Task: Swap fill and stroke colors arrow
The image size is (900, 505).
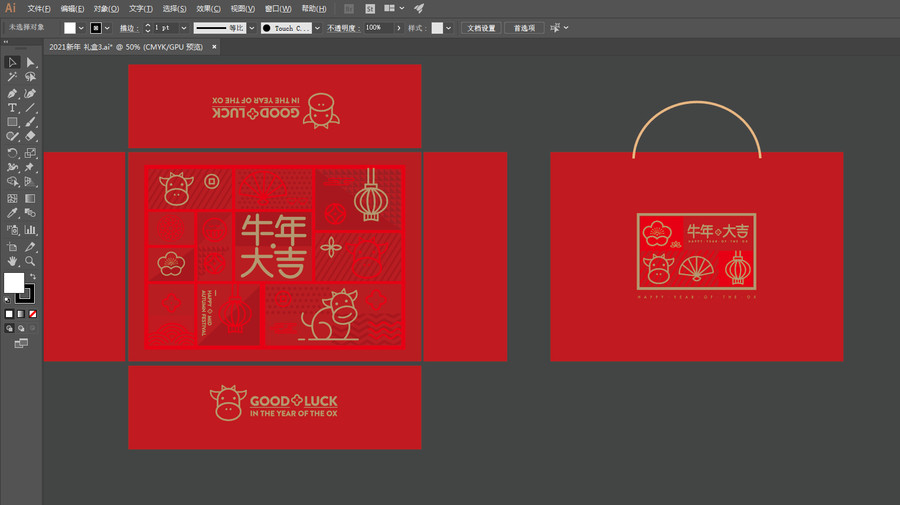Action: pyautogui.click(x=33, y=277)
